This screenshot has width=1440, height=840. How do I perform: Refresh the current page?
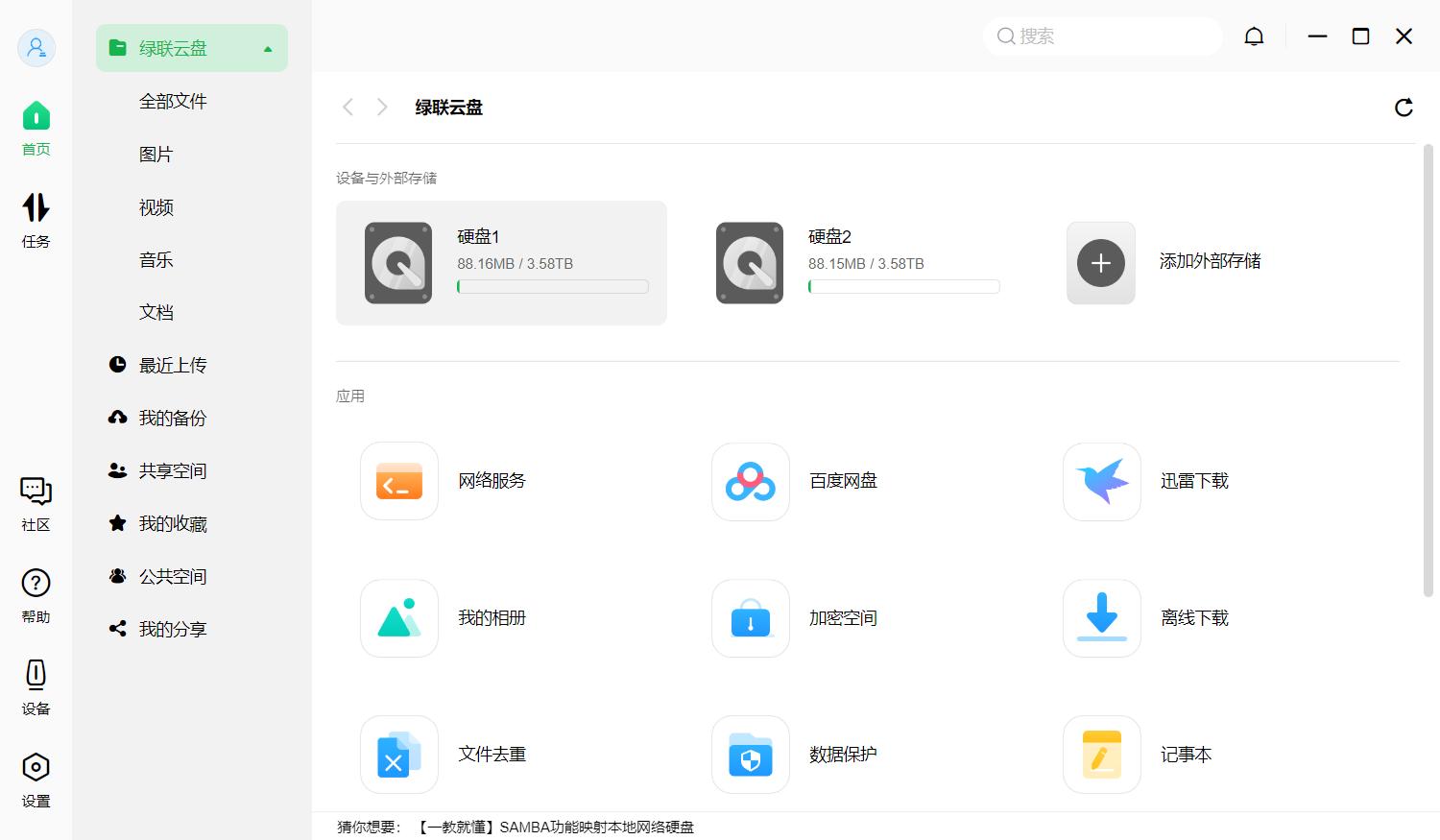click(x=1404, y=108)
